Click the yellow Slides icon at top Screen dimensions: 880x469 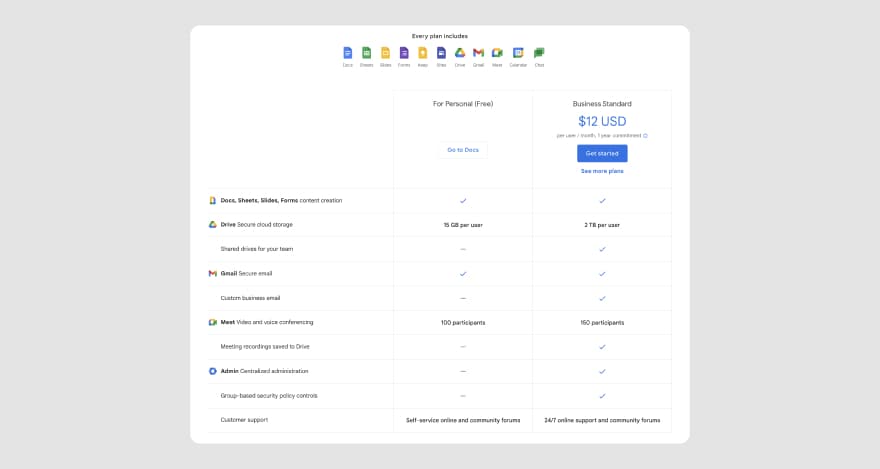(386, 53)
